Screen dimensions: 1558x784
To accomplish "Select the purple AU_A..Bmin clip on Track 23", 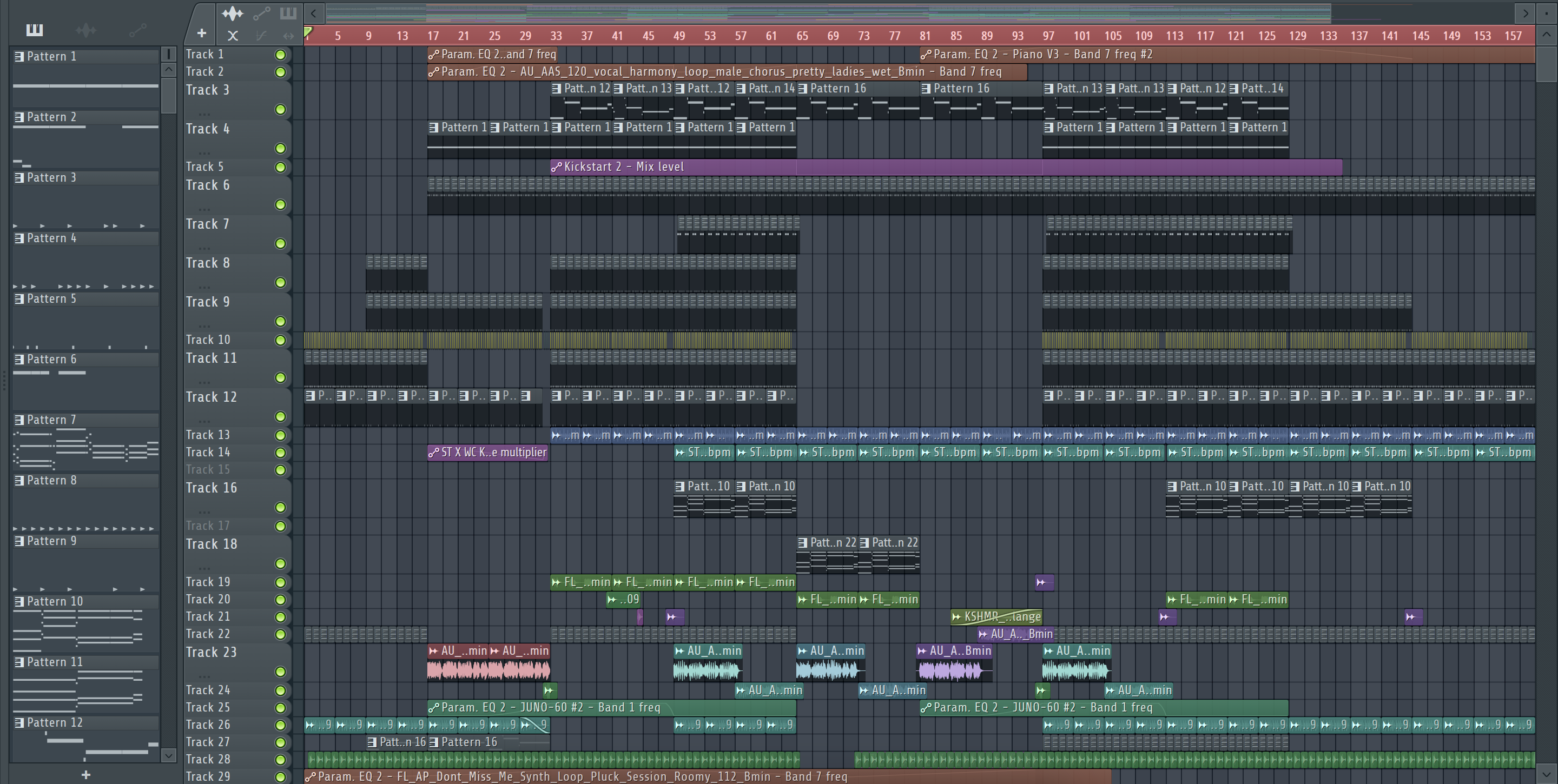I will pyautogui.click(x=954, y=662).
